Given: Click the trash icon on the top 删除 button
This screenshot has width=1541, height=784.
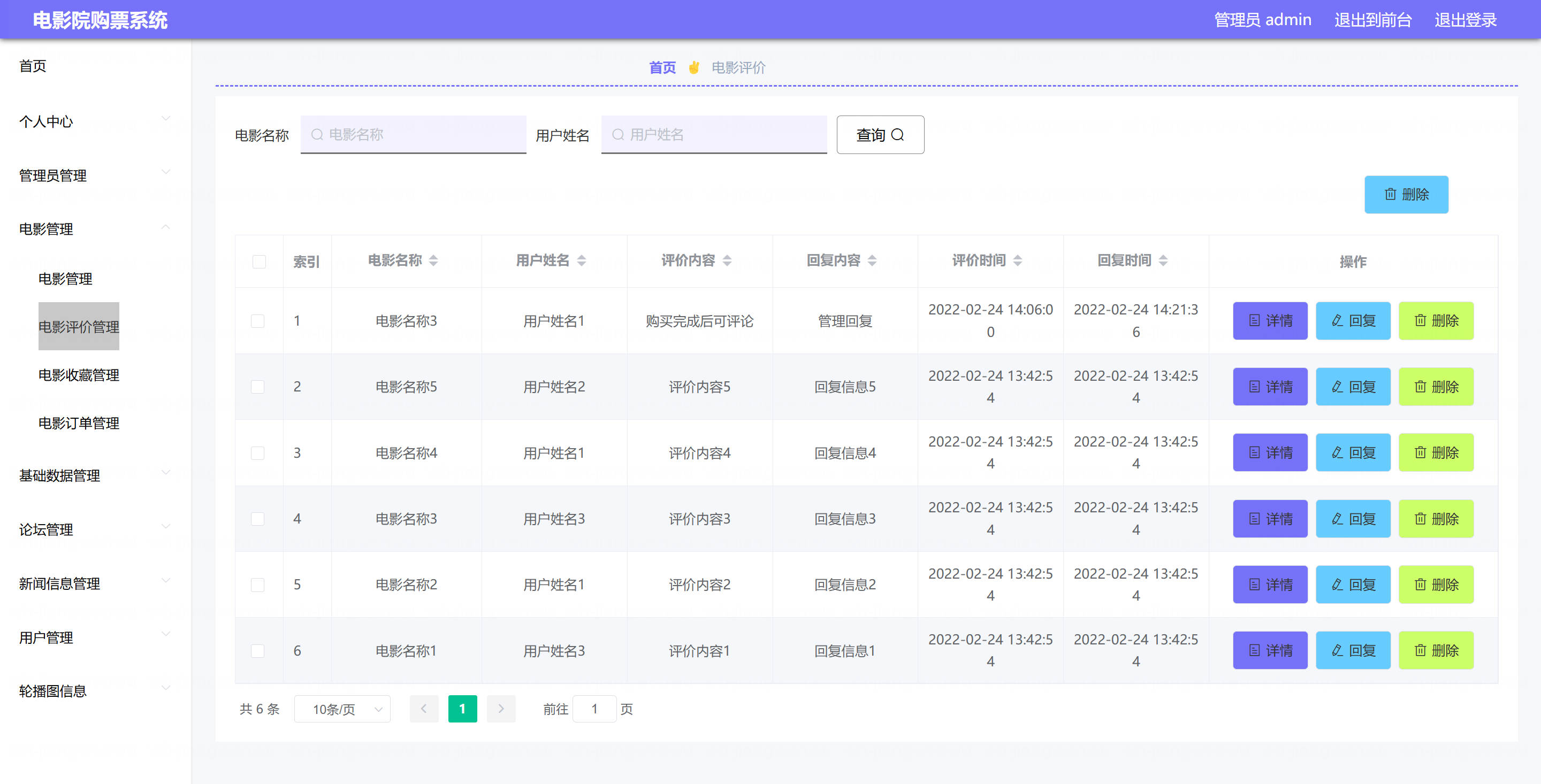Looking at the screenshot, I should [x=1390, y=194].
